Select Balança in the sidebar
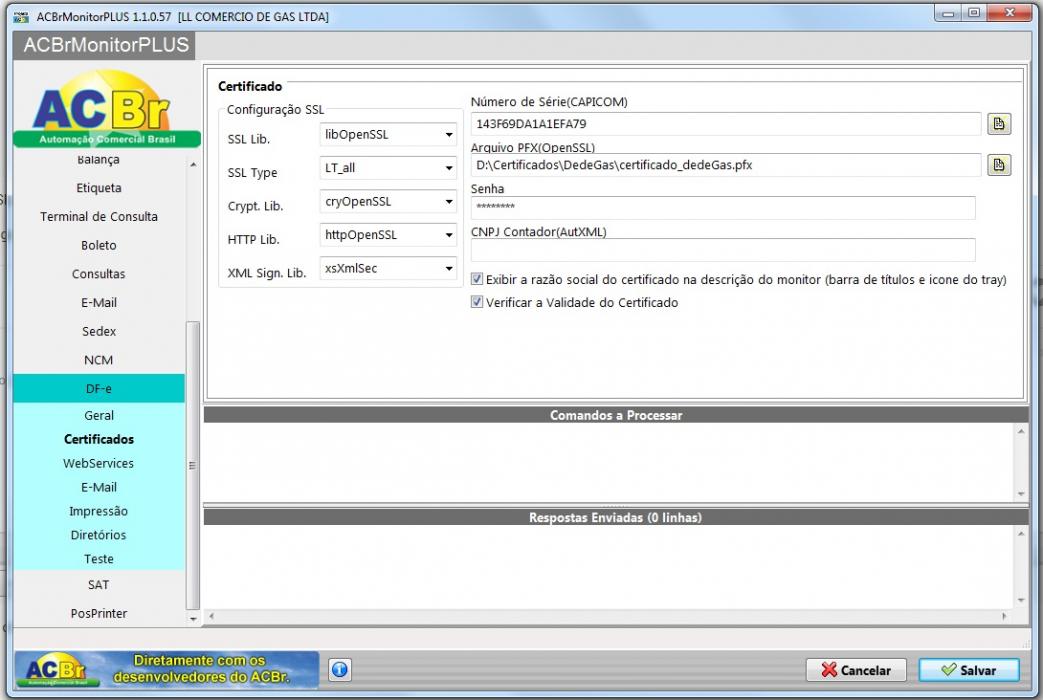 point(98,160)
